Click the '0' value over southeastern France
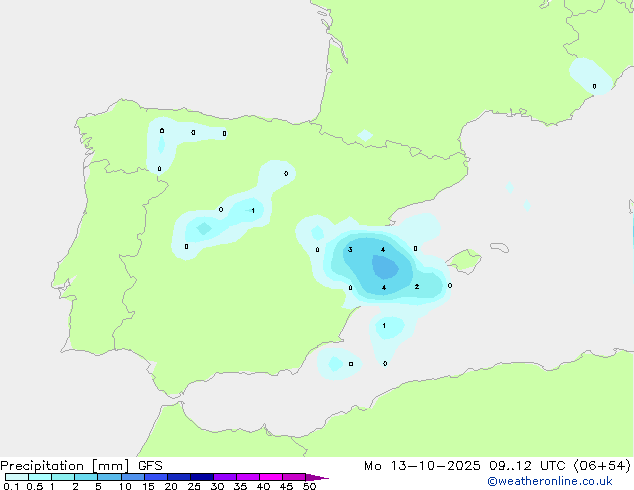Viewport: 634px width, 490px height. (594, 86)
